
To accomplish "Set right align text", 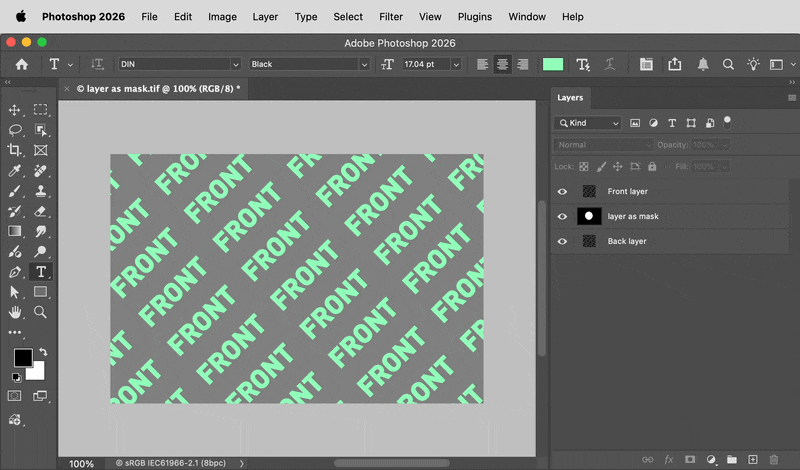I will pyautogui.click(x=522, y=64).
